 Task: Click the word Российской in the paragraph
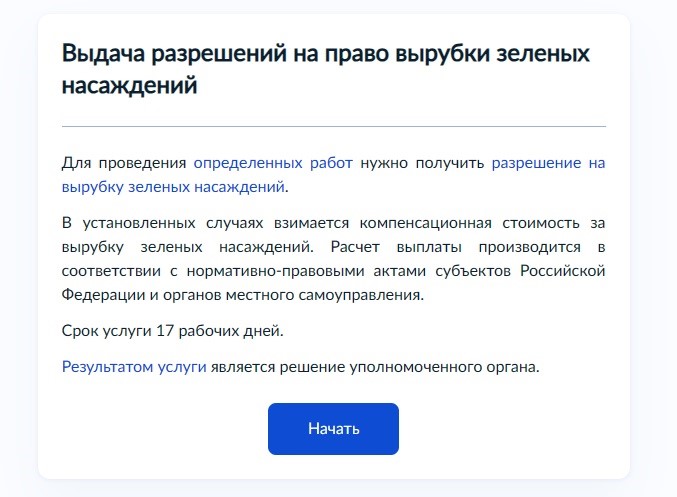click(x=563, y=271)
